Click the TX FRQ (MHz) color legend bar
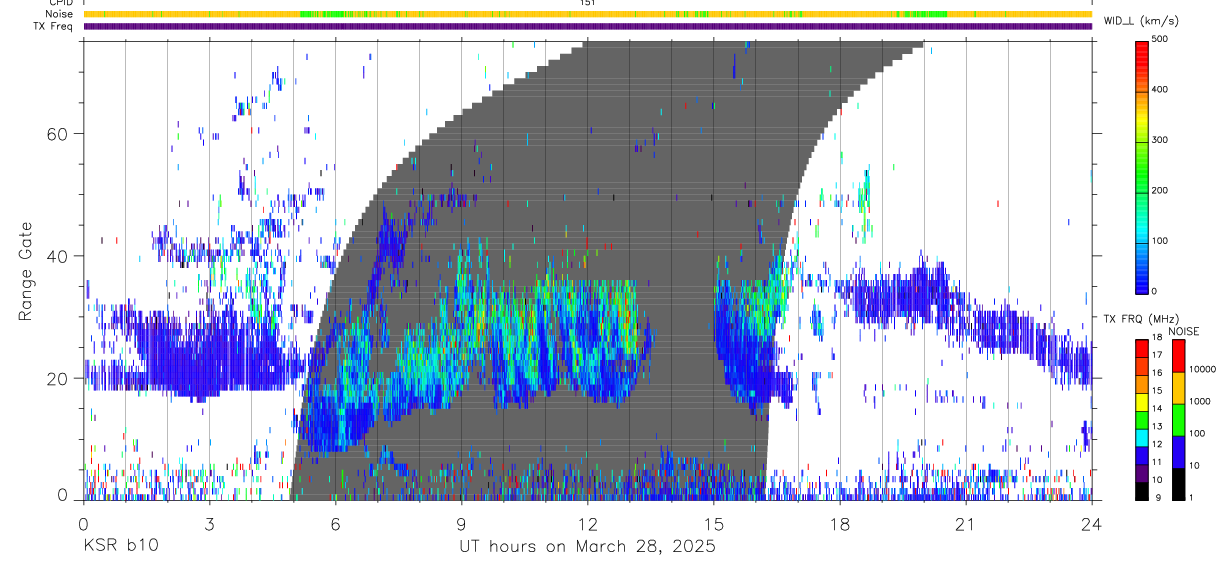This screenshot has width=1228, height=567. pos(1142,419)
